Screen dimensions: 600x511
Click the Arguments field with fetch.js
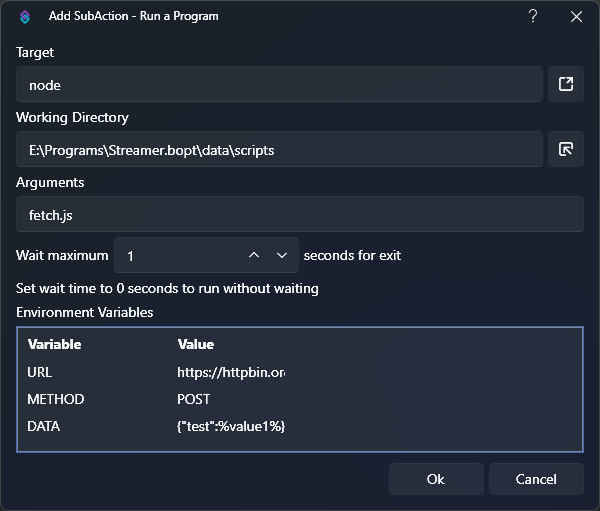point(299,215)
